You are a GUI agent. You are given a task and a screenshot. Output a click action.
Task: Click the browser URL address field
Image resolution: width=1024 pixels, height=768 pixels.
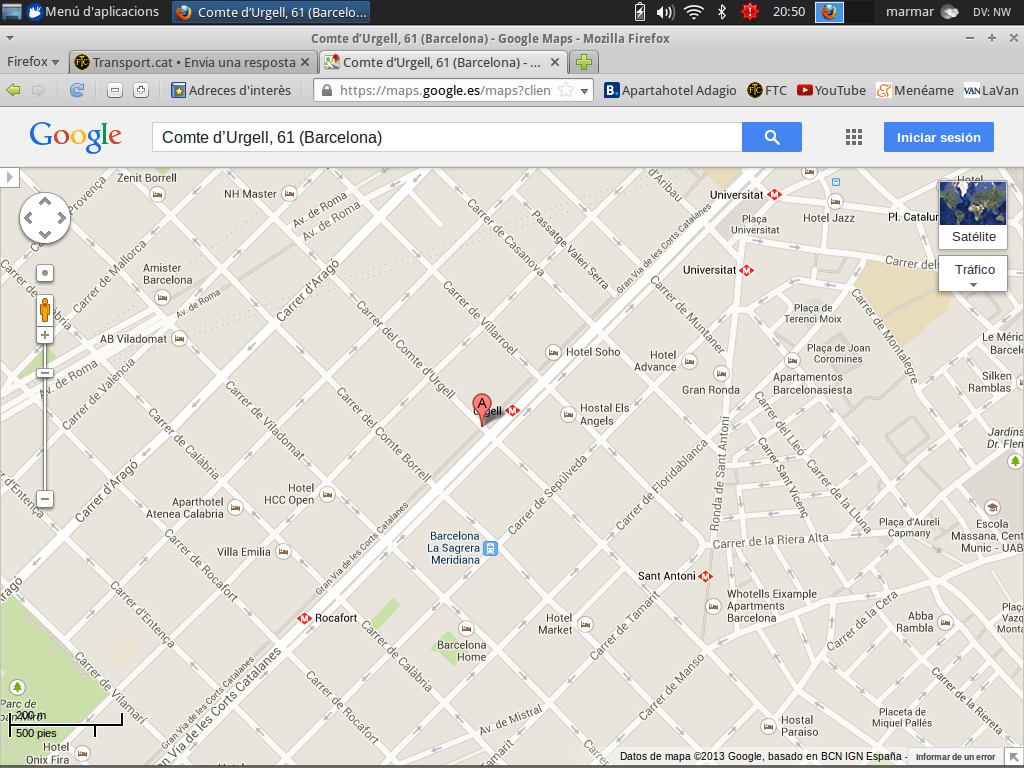click(445, 90)
